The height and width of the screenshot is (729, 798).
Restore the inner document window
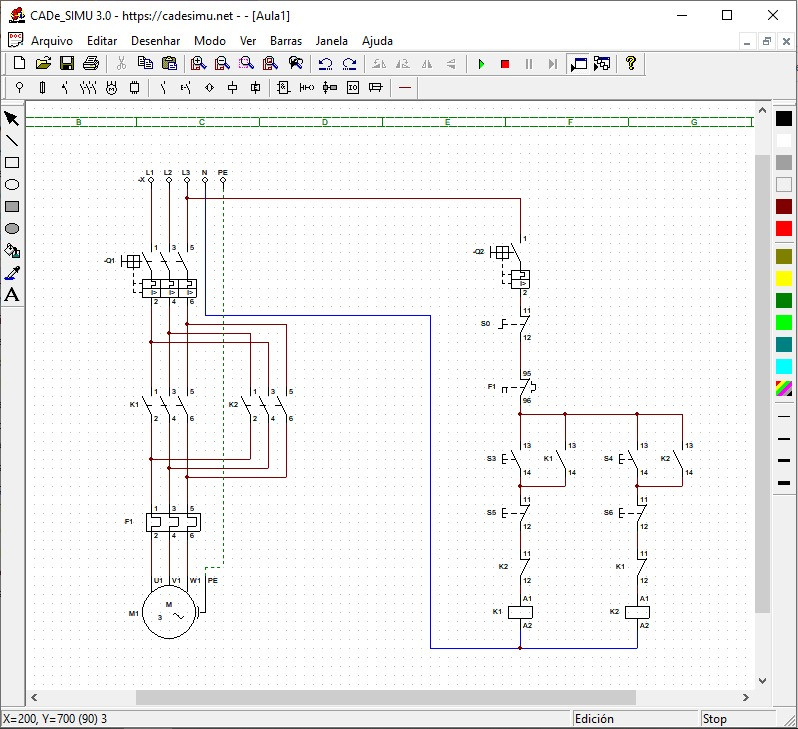[x=766, y=41]
